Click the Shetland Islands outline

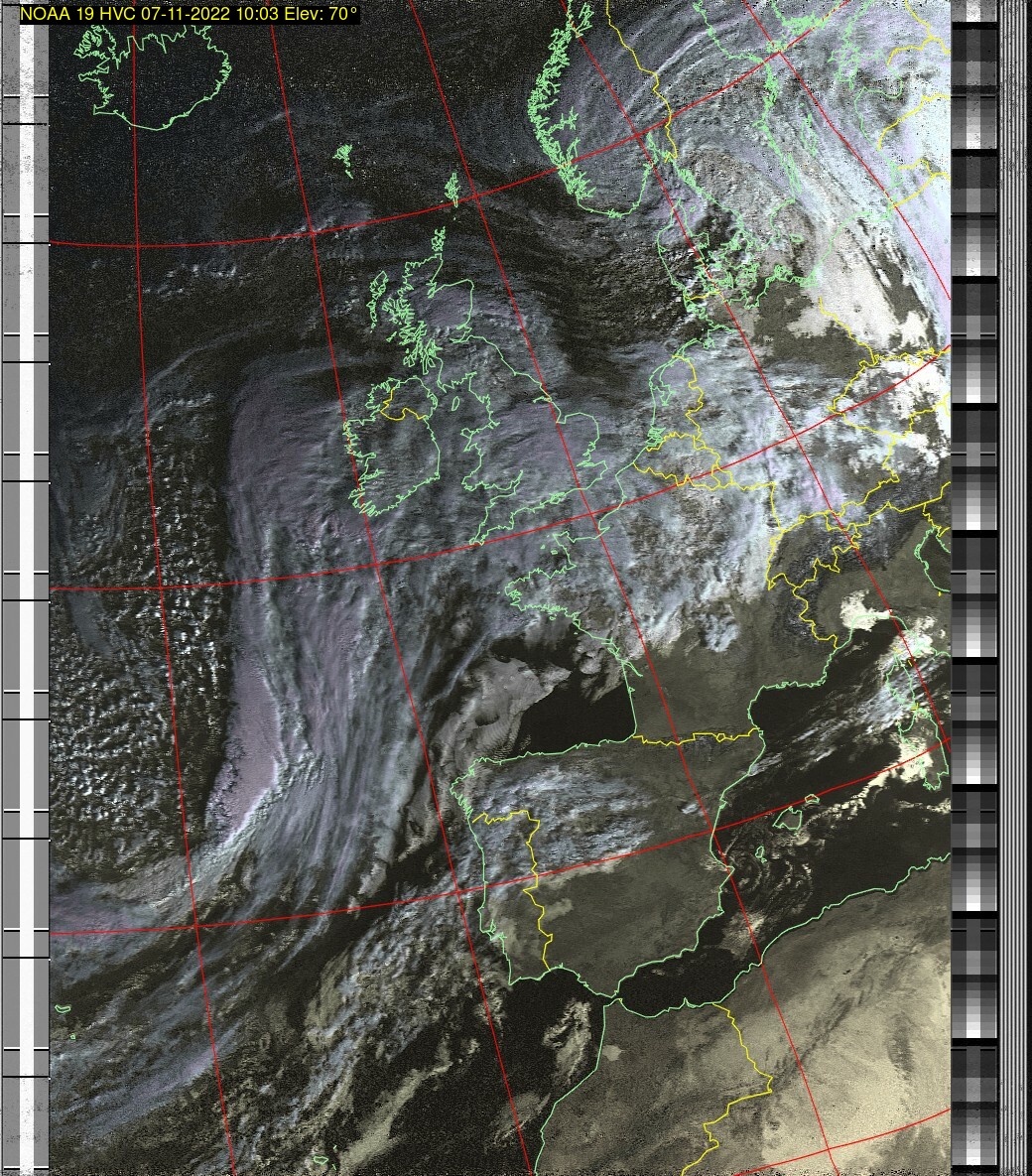[x=452, y=189]
